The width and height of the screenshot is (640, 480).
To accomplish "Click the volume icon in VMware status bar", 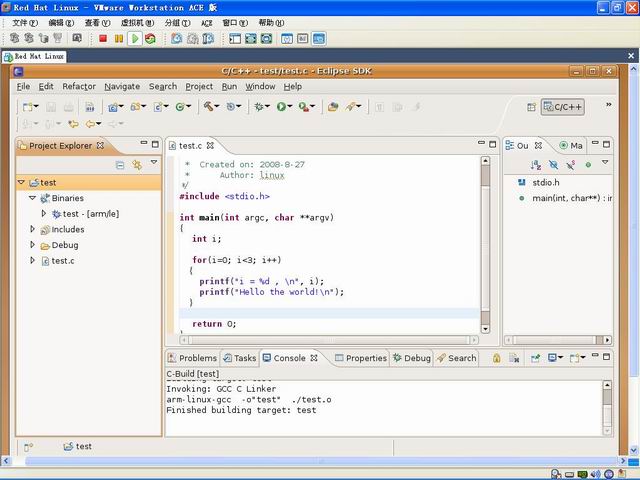I will [596, 474].
